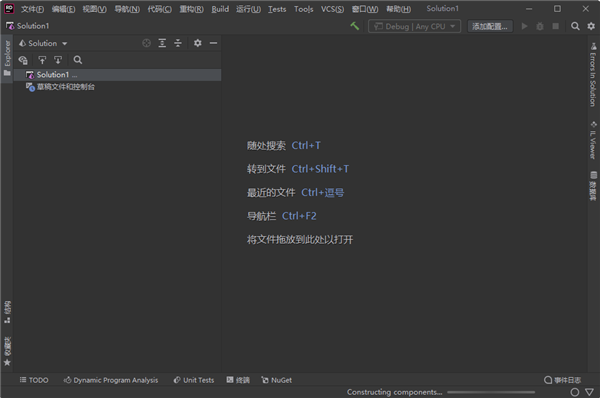Click the 最近的文件 hint text
The height and width of the screenshot is (398, 600).
point(271,192)
